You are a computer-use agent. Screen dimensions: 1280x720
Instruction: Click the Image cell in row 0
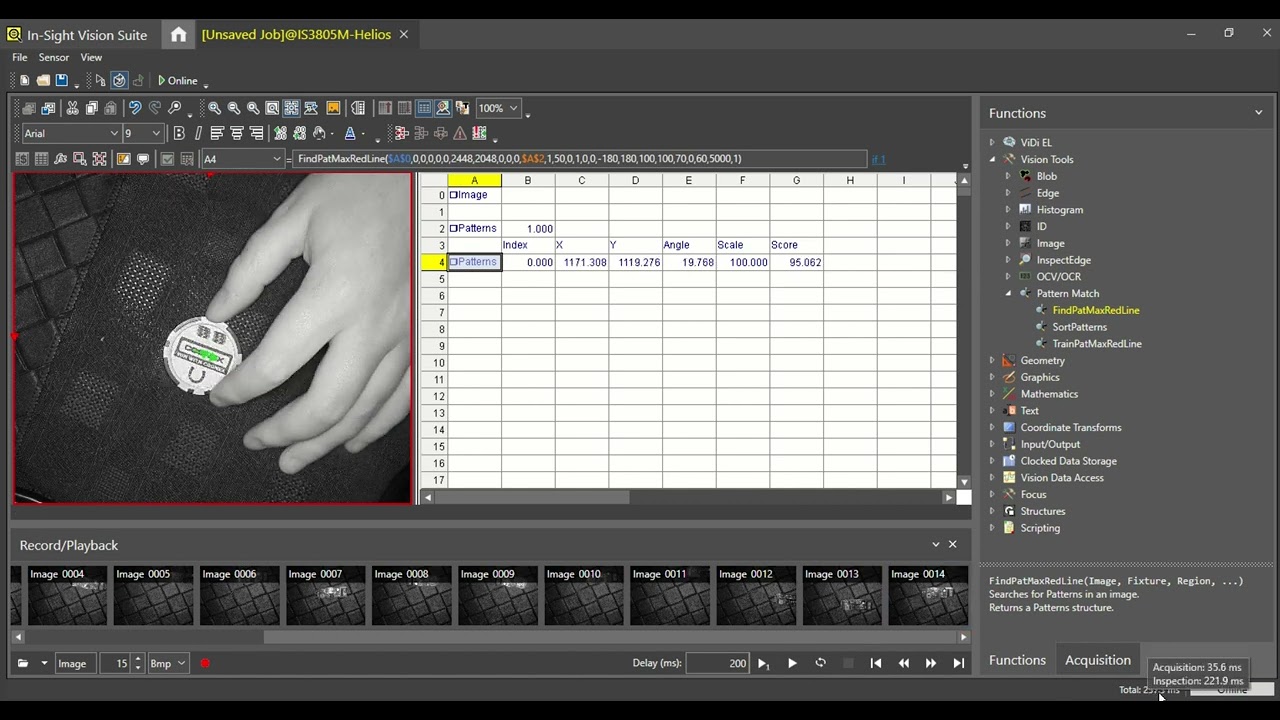(474, 195)
